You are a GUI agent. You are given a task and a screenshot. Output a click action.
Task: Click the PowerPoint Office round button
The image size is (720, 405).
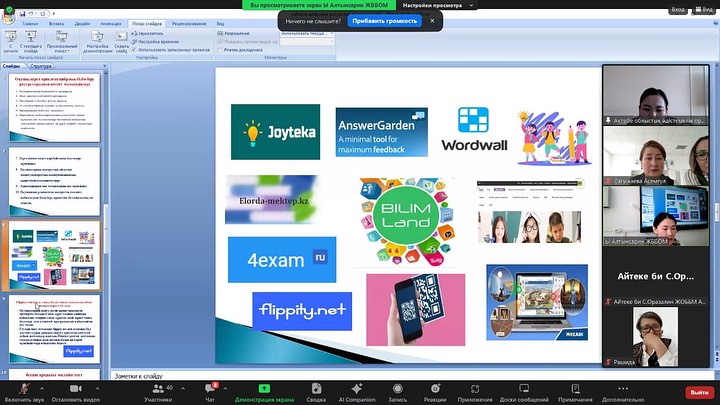coord(8,17)
